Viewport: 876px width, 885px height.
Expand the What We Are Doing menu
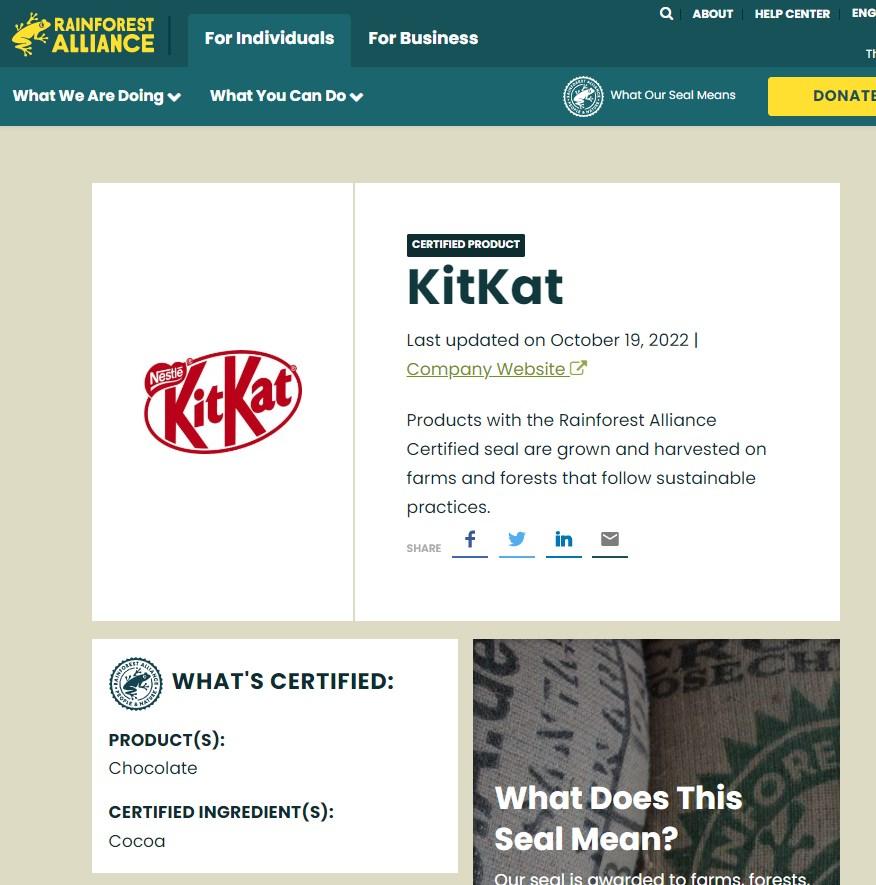[97, 96]
